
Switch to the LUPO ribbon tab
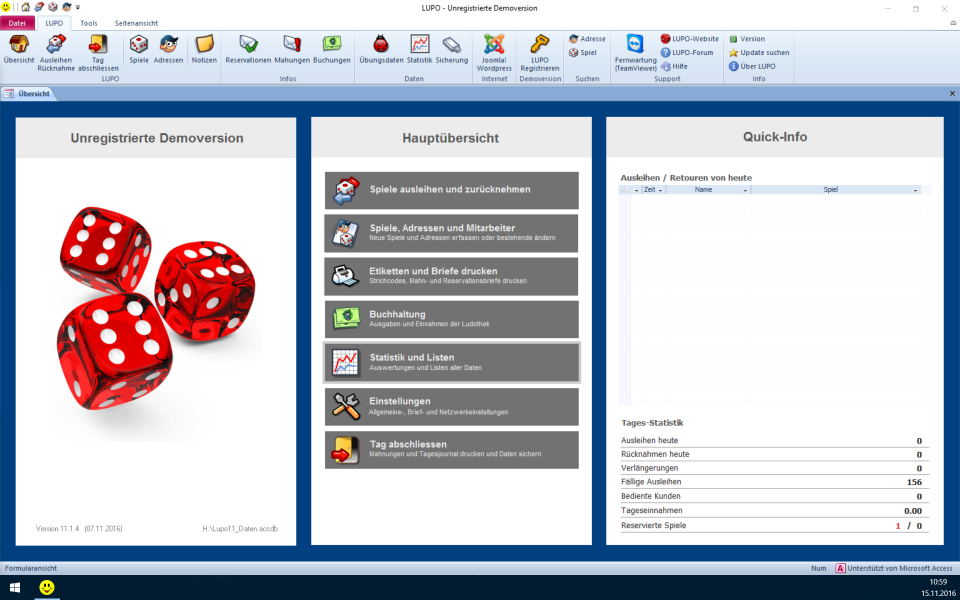(54, 23)
